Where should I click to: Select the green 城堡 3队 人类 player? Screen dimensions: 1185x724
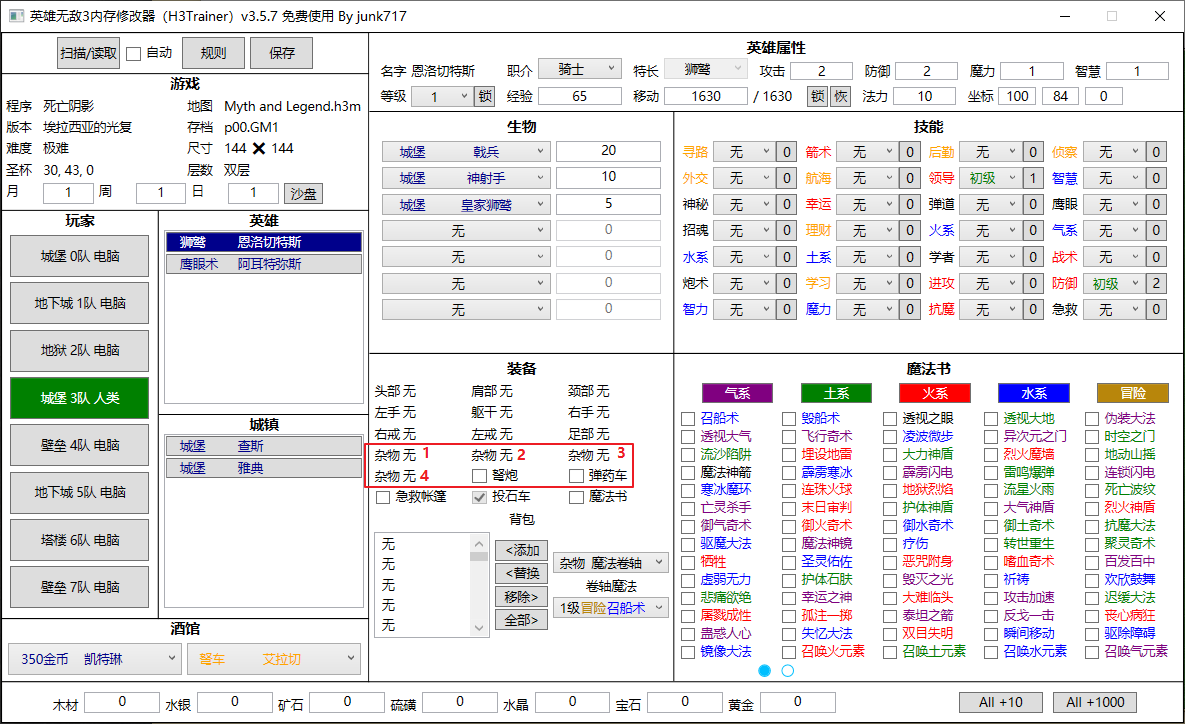click(80, 398)
